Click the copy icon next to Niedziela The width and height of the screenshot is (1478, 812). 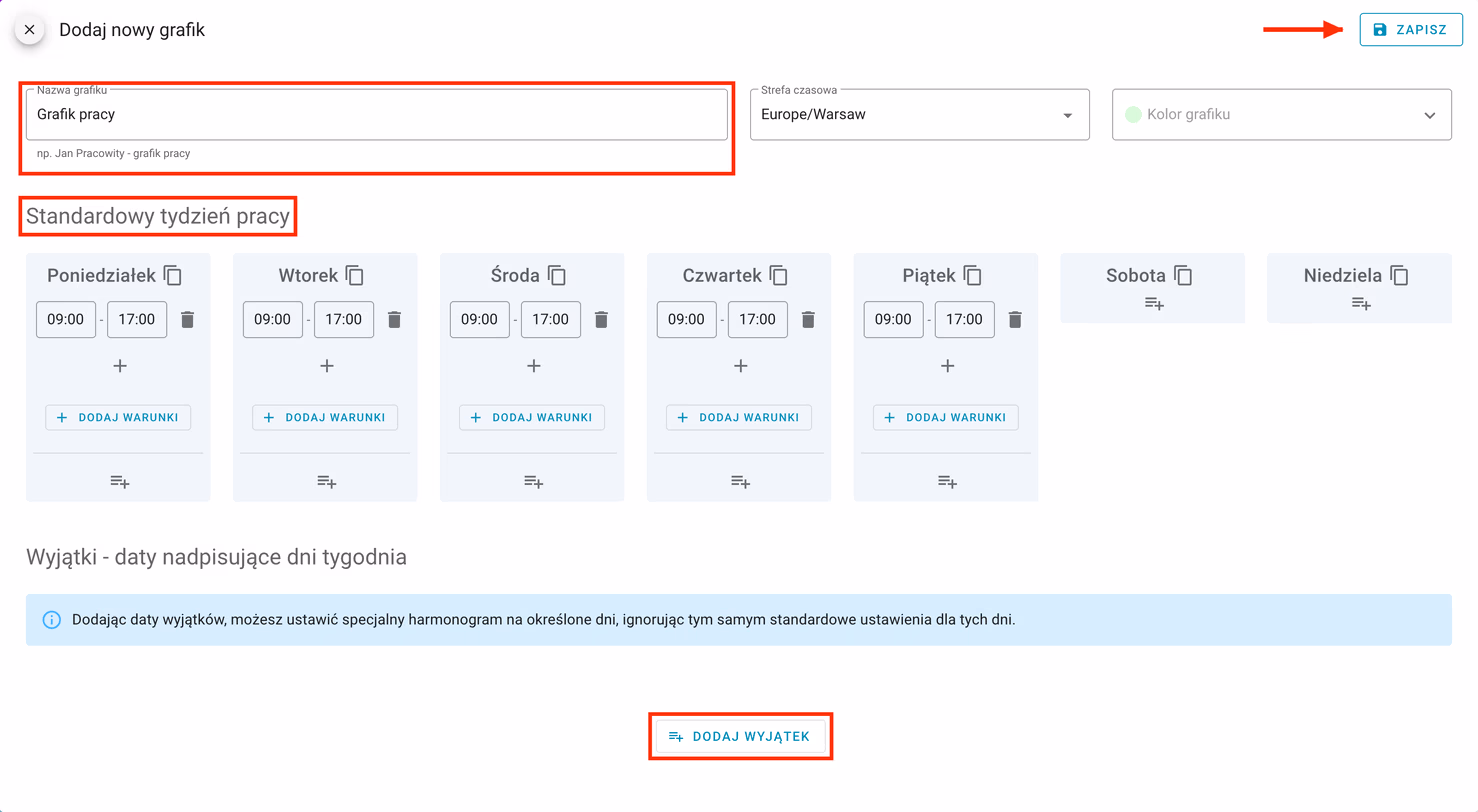point(1399,275)
